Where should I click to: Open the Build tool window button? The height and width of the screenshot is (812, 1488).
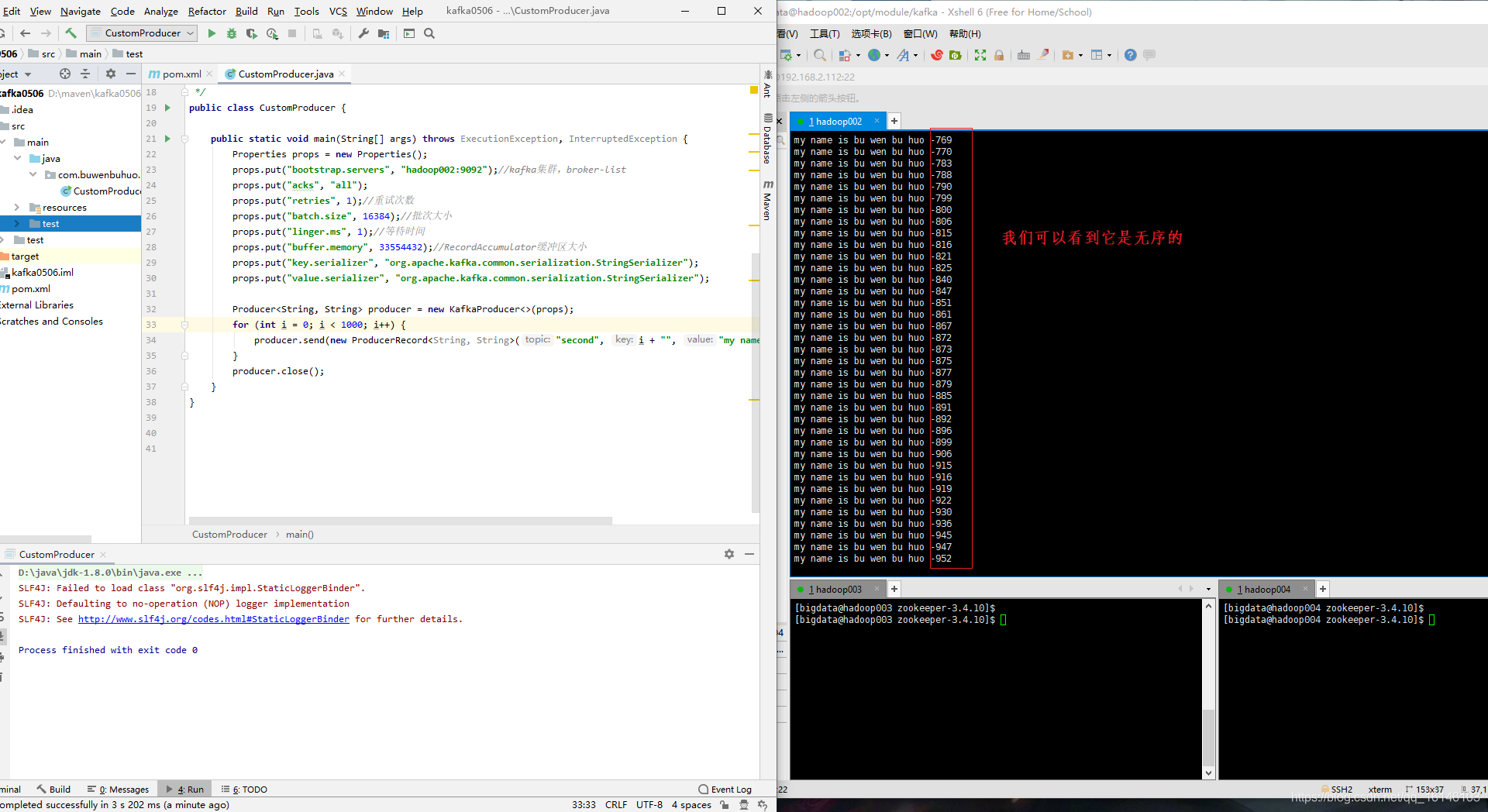coord(53,790)
